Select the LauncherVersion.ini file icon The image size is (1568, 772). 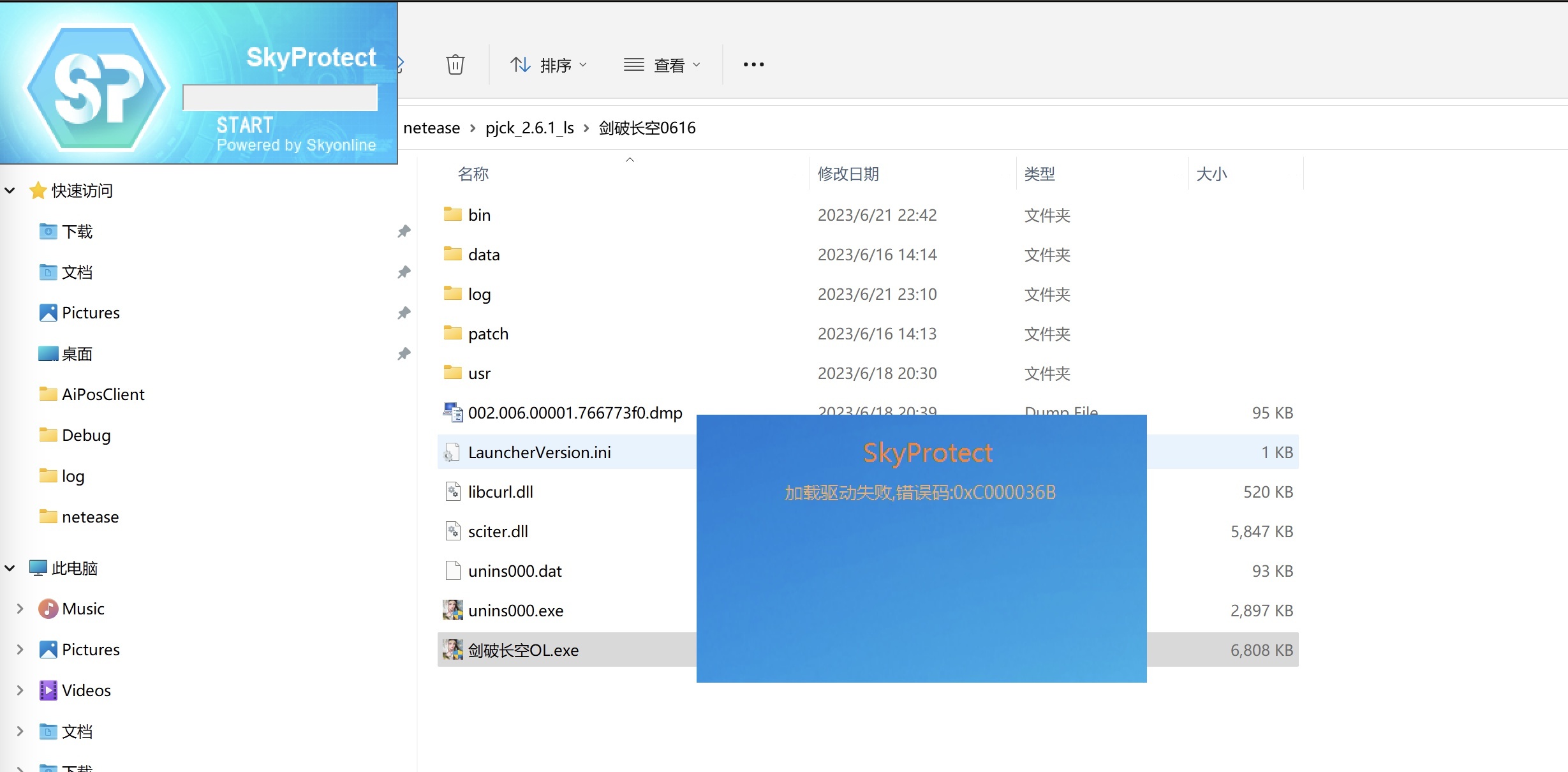click(x=452, y=452)
